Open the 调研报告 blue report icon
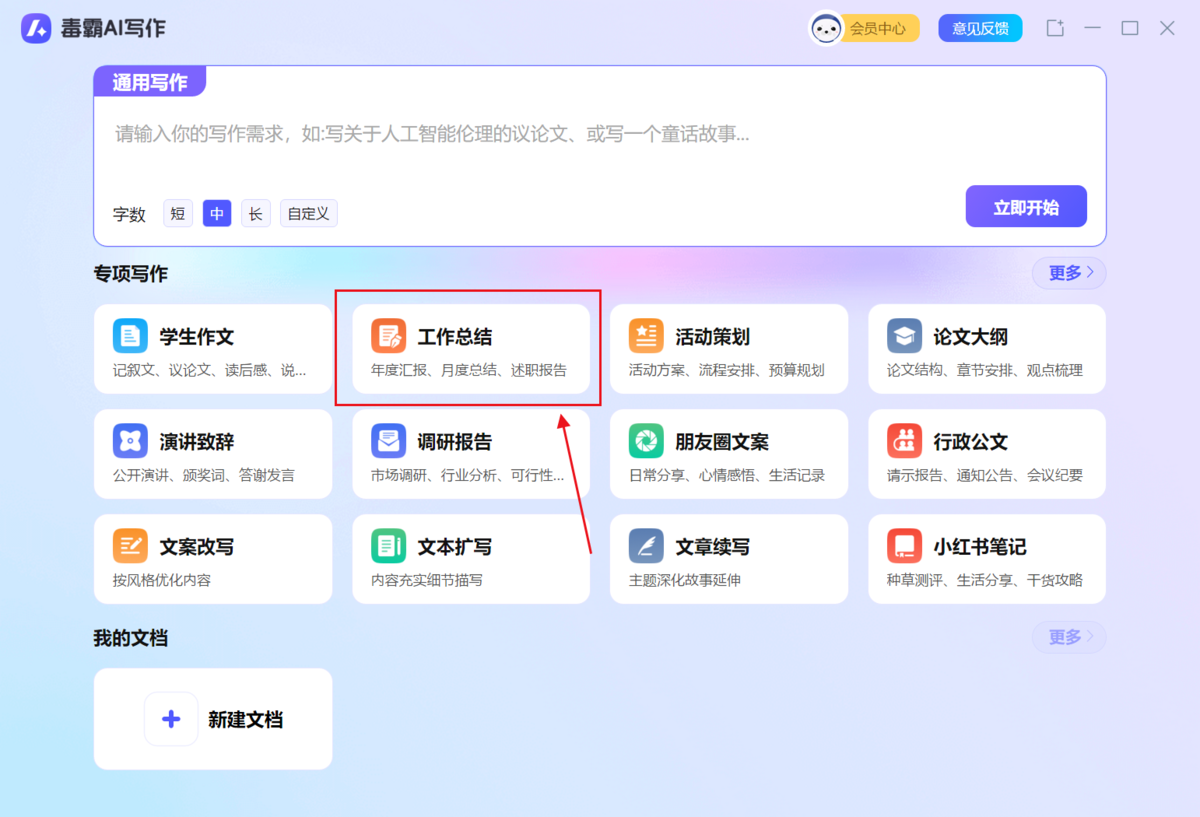The image size is (1200, 817). pyautogui.click(x=389, y=440)
